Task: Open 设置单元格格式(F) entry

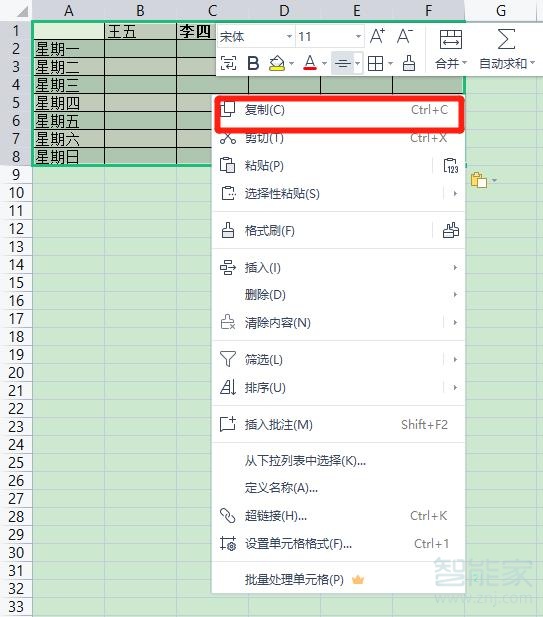Action: [338, 544]
